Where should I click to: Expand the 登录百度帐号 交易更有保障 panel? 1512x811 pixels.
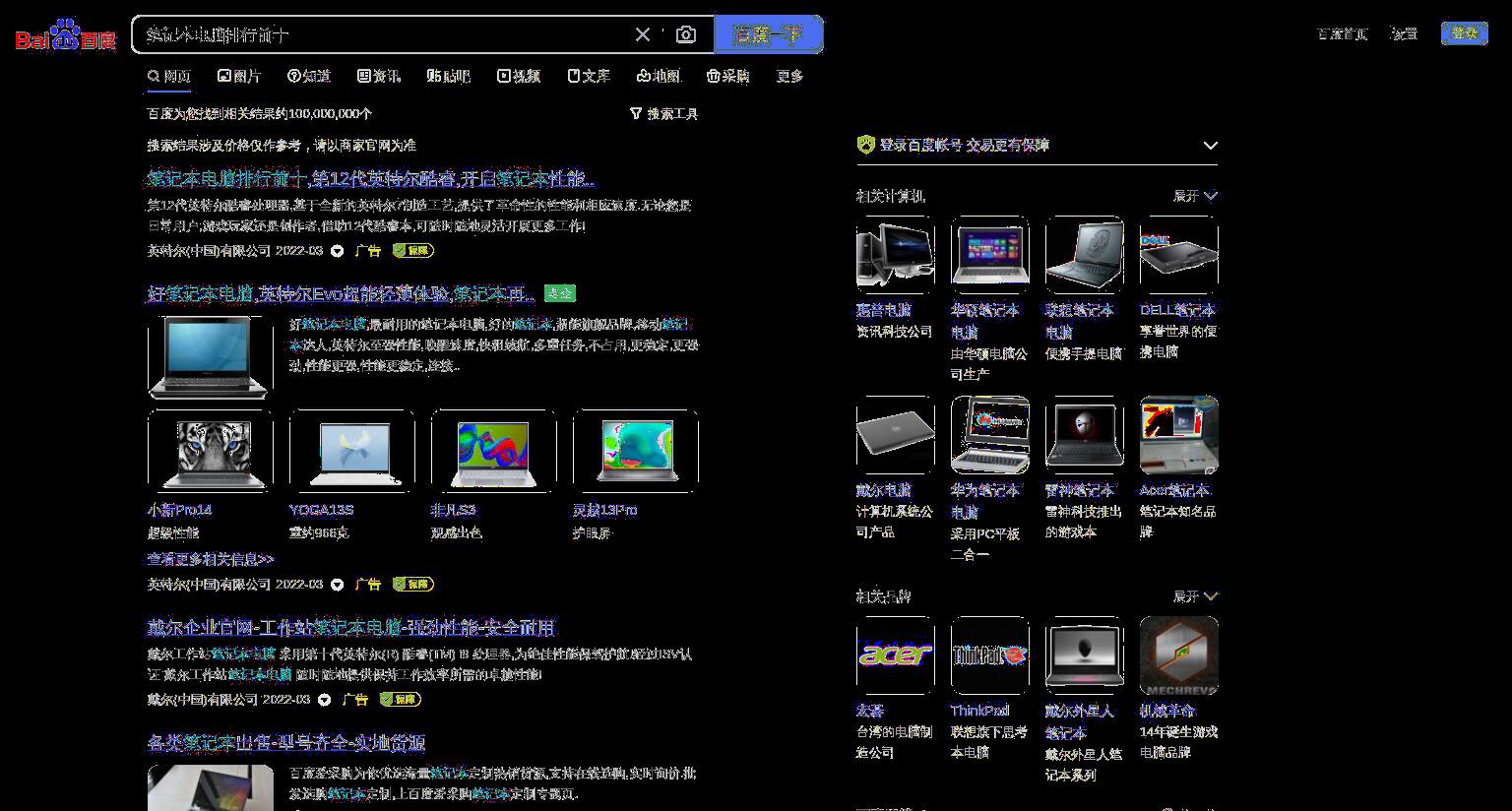[x=1211, y=146]
